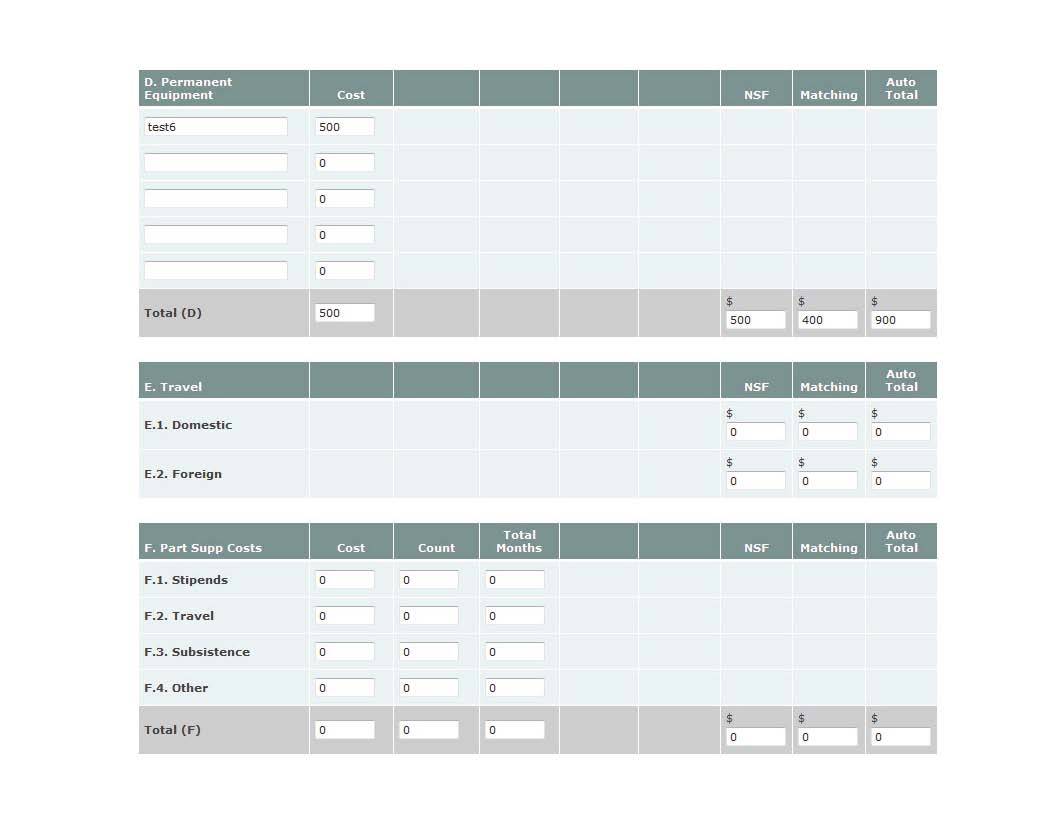Screen dimensions: 1056x816
Task: Click the E.1. Domestic label
Action: click(188, 425)
